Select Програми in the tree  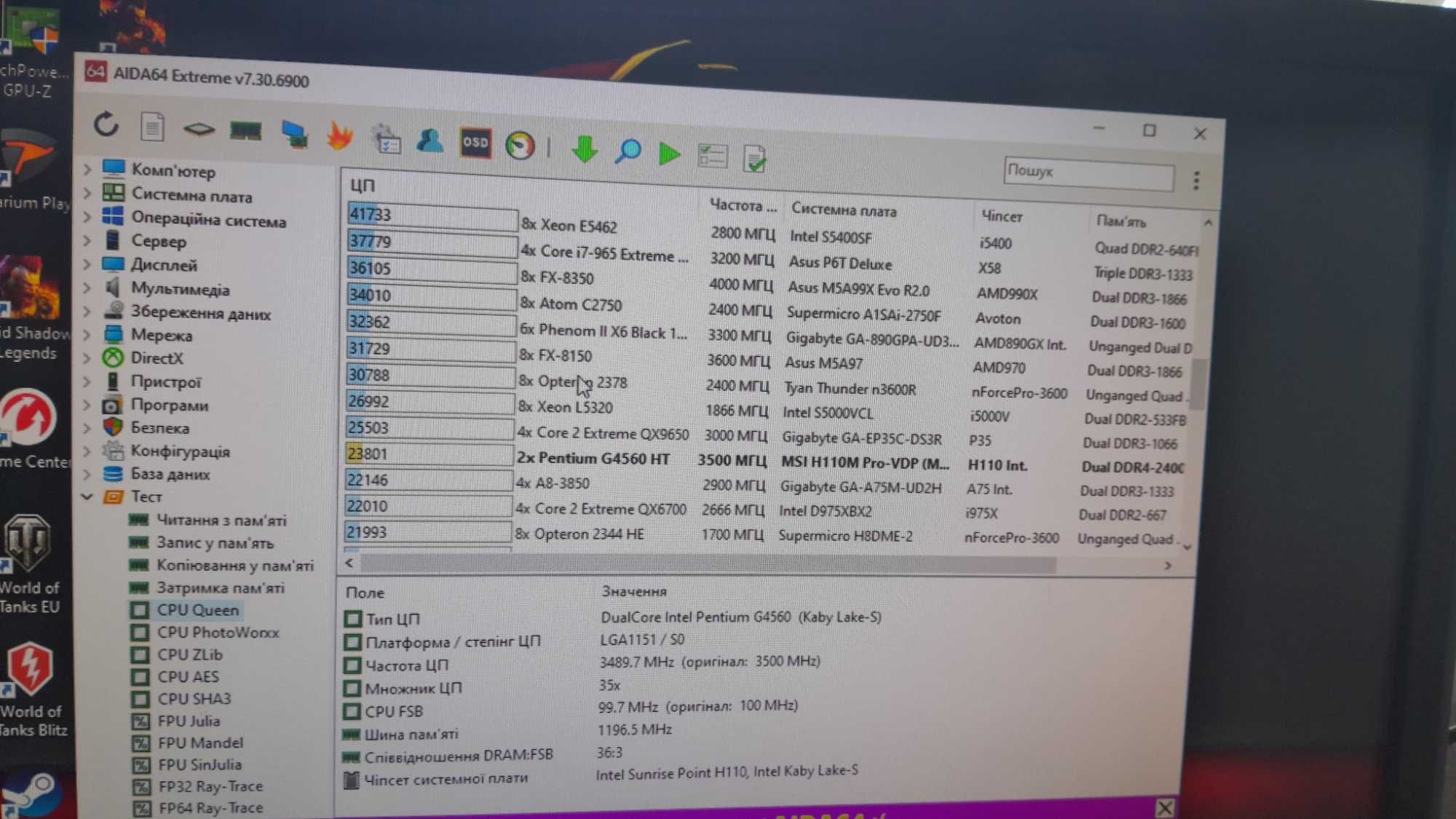coord(170,405)
